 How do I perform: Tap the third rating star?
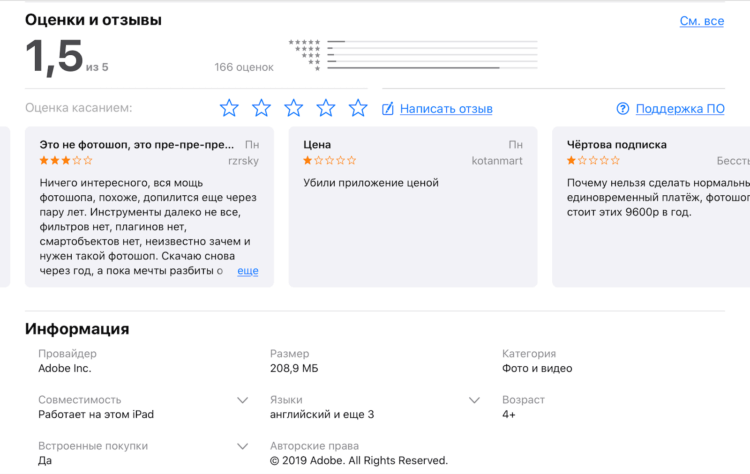(x=294, y=108)
